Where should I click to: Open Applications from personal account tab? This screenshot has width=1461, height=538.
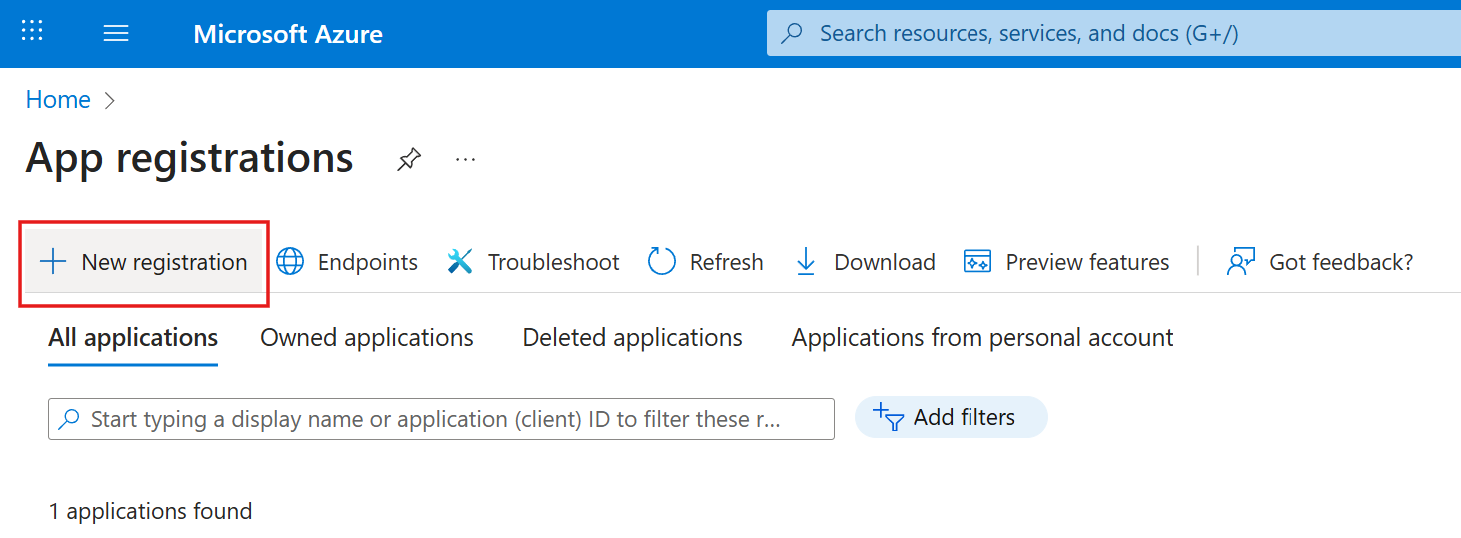click(982, 338)
